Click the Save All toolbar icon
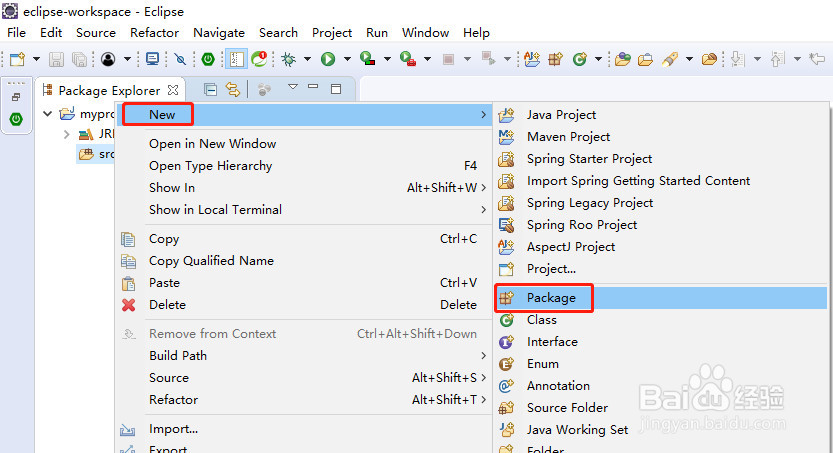 point(79,59)
